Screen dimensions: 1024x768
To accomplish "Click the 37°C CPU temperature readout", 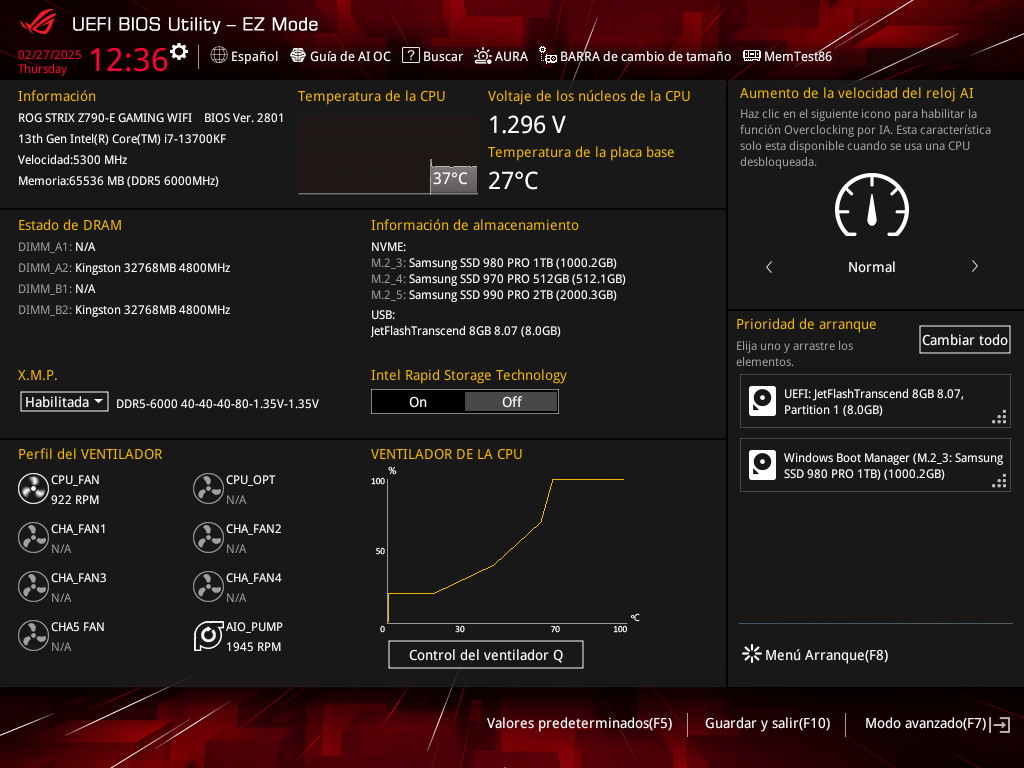I will click(451, 178).
